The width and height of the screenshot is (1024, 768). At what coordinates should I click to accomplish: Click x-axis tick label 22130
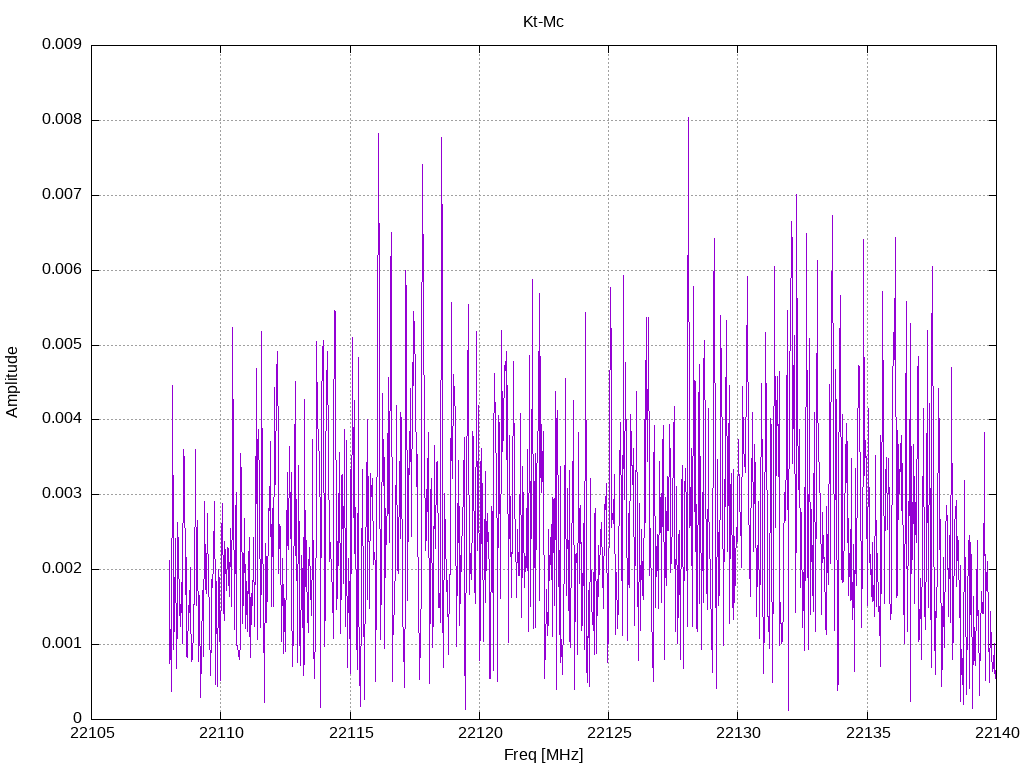coord(739,733)
